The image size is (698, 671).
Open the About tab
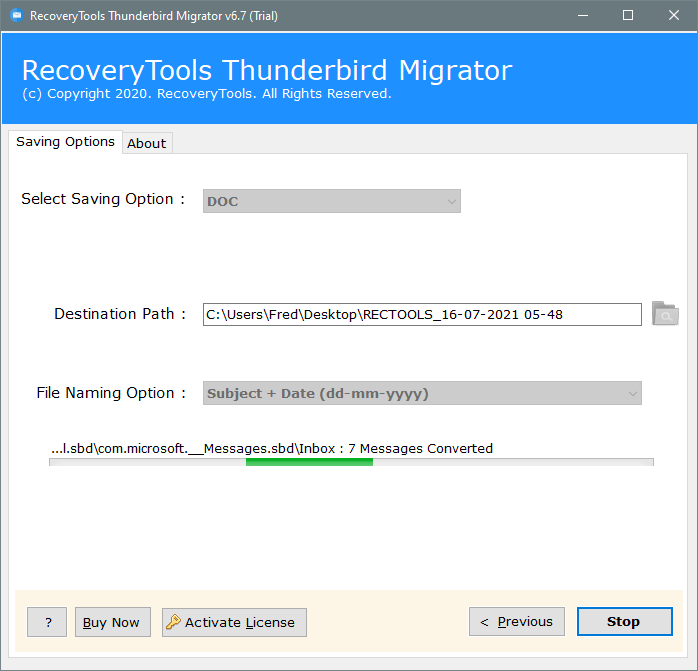point(147,143)
